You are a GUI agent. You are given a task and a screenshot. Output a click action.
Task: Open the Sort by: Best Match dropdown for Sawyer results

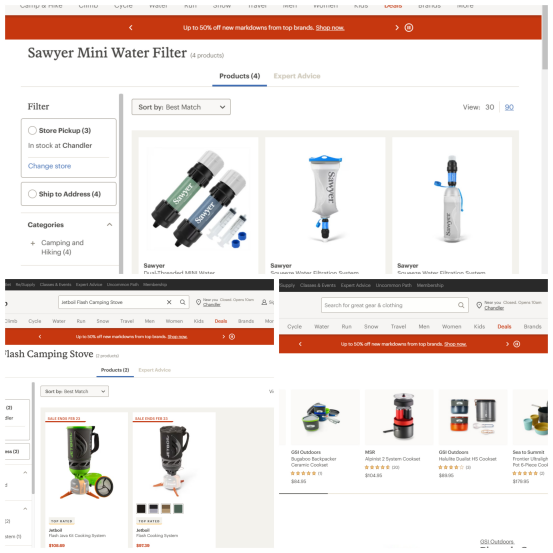[181, 107]
